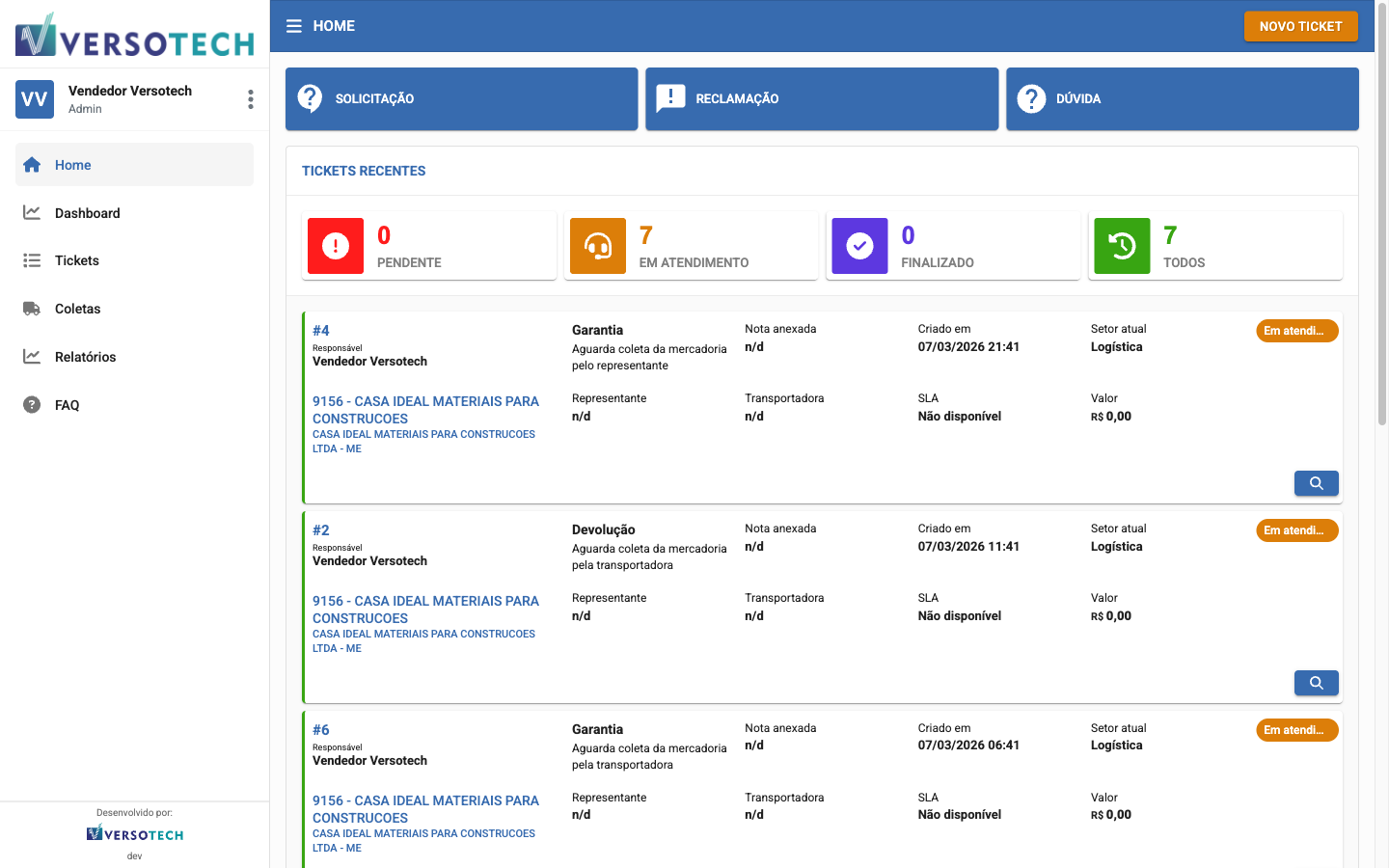Go to Dashboard in the sidebar
This screenshot has width=1389, height=868.
coord(87,213)
